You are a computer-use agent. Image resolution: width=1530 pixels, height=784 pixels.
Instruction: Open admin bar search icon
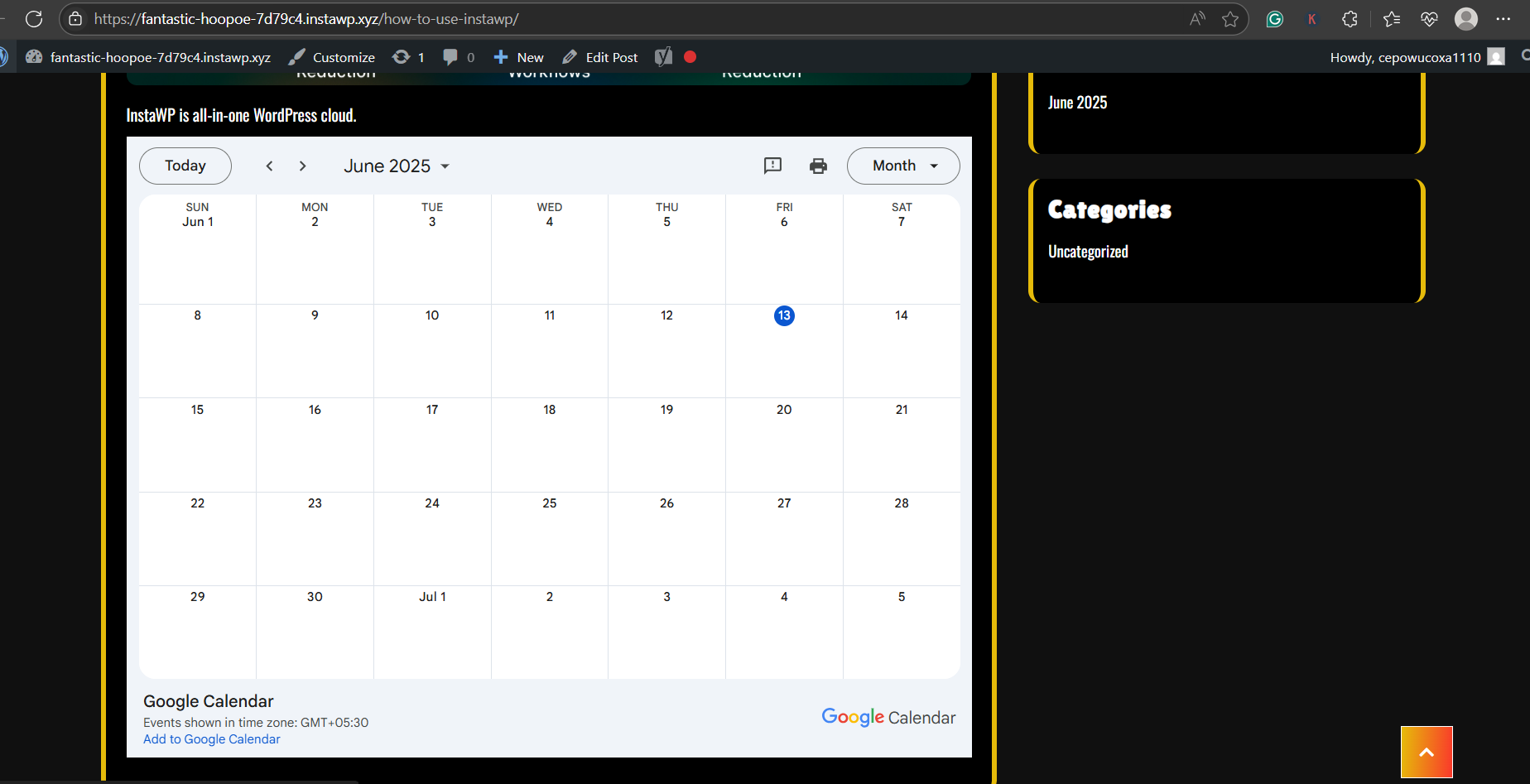(x=1525, y=56)
